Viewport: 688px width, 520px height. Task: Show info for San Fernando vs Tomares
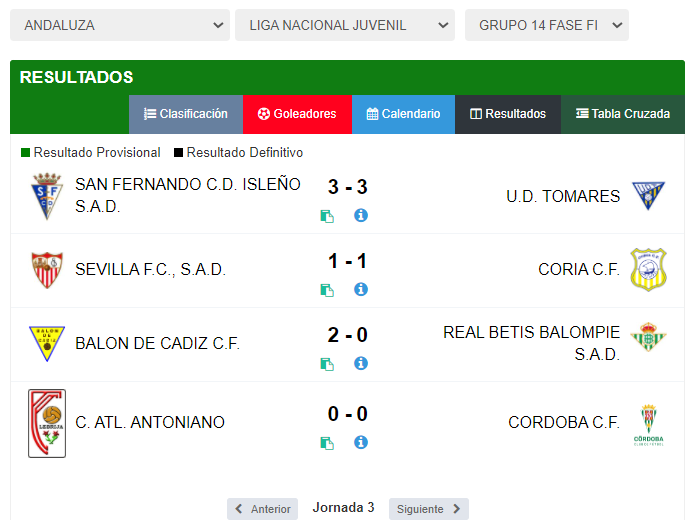pyautogui.click(x=361, y=215)
